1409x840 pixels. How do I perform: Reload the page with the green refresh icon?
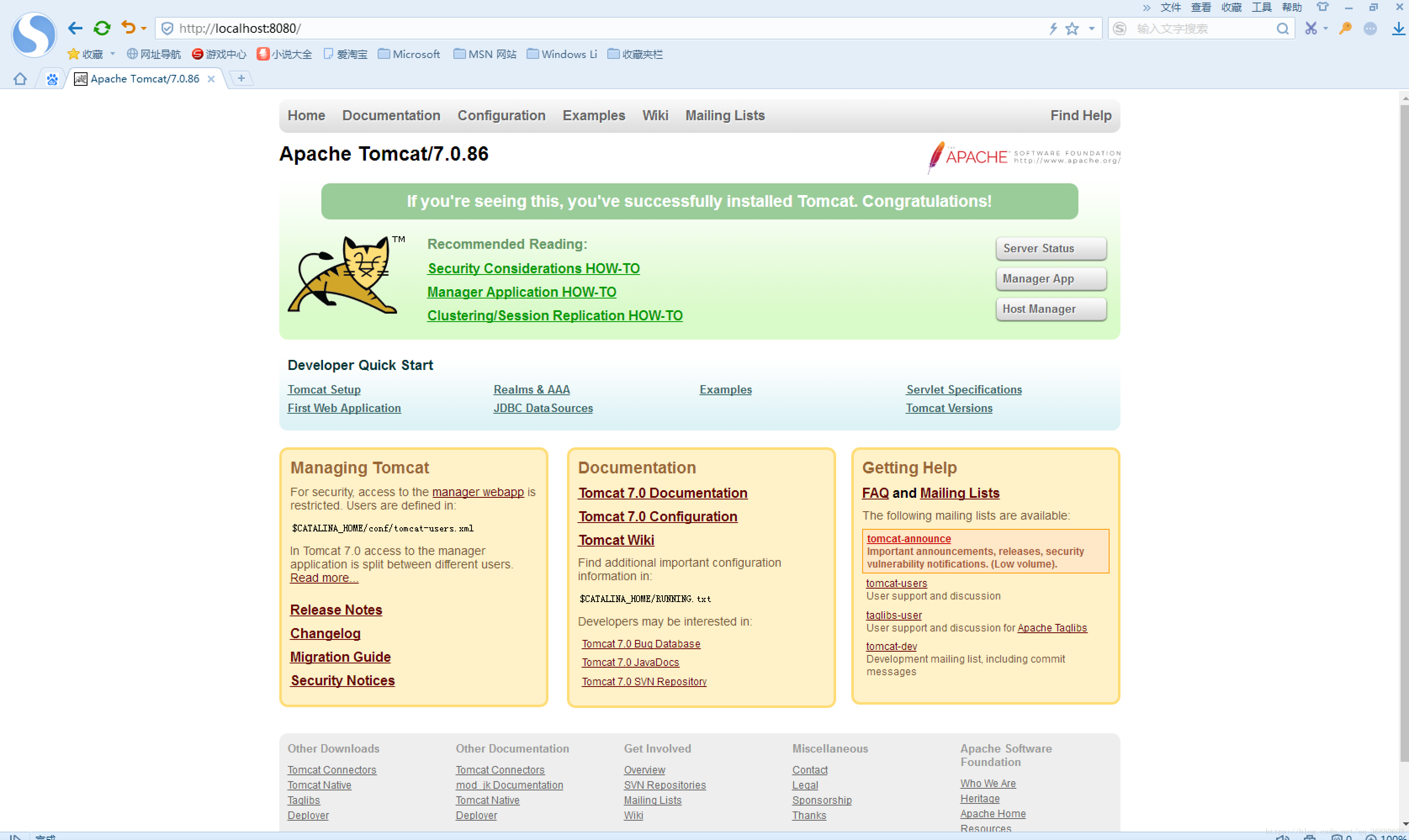102,28
